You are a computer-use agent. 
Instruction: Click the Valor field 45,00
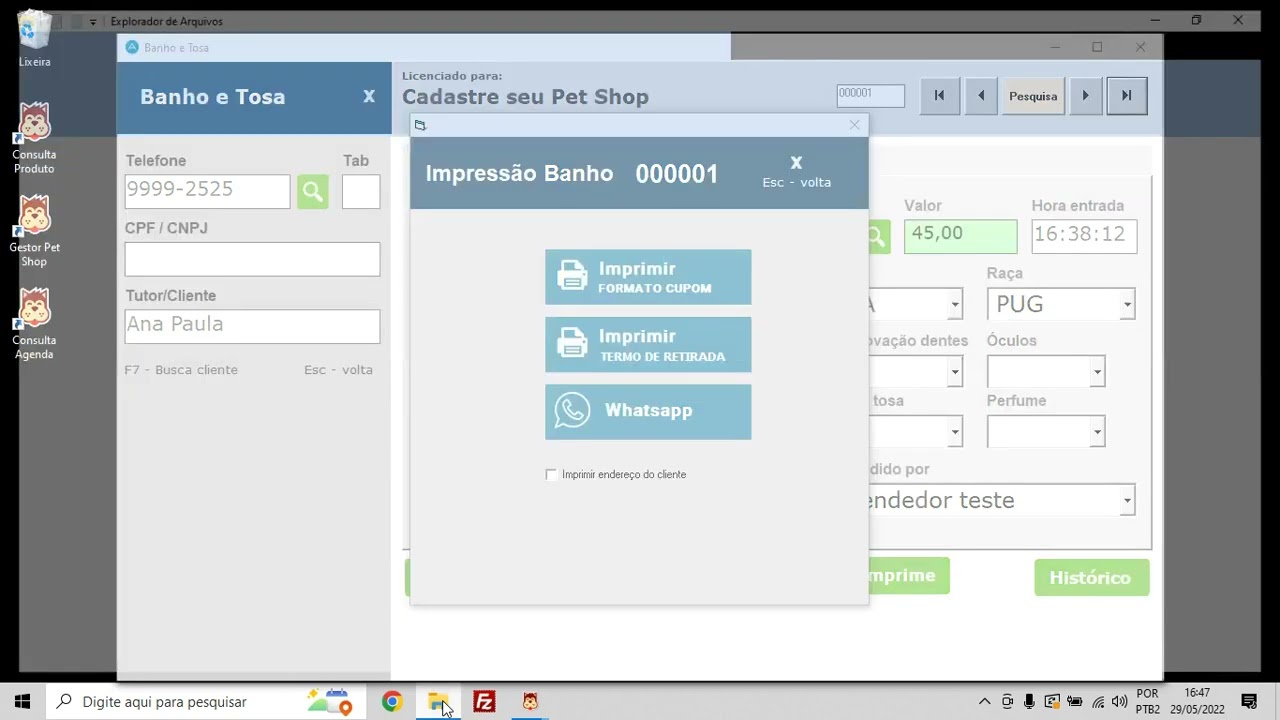coord(960,236)
